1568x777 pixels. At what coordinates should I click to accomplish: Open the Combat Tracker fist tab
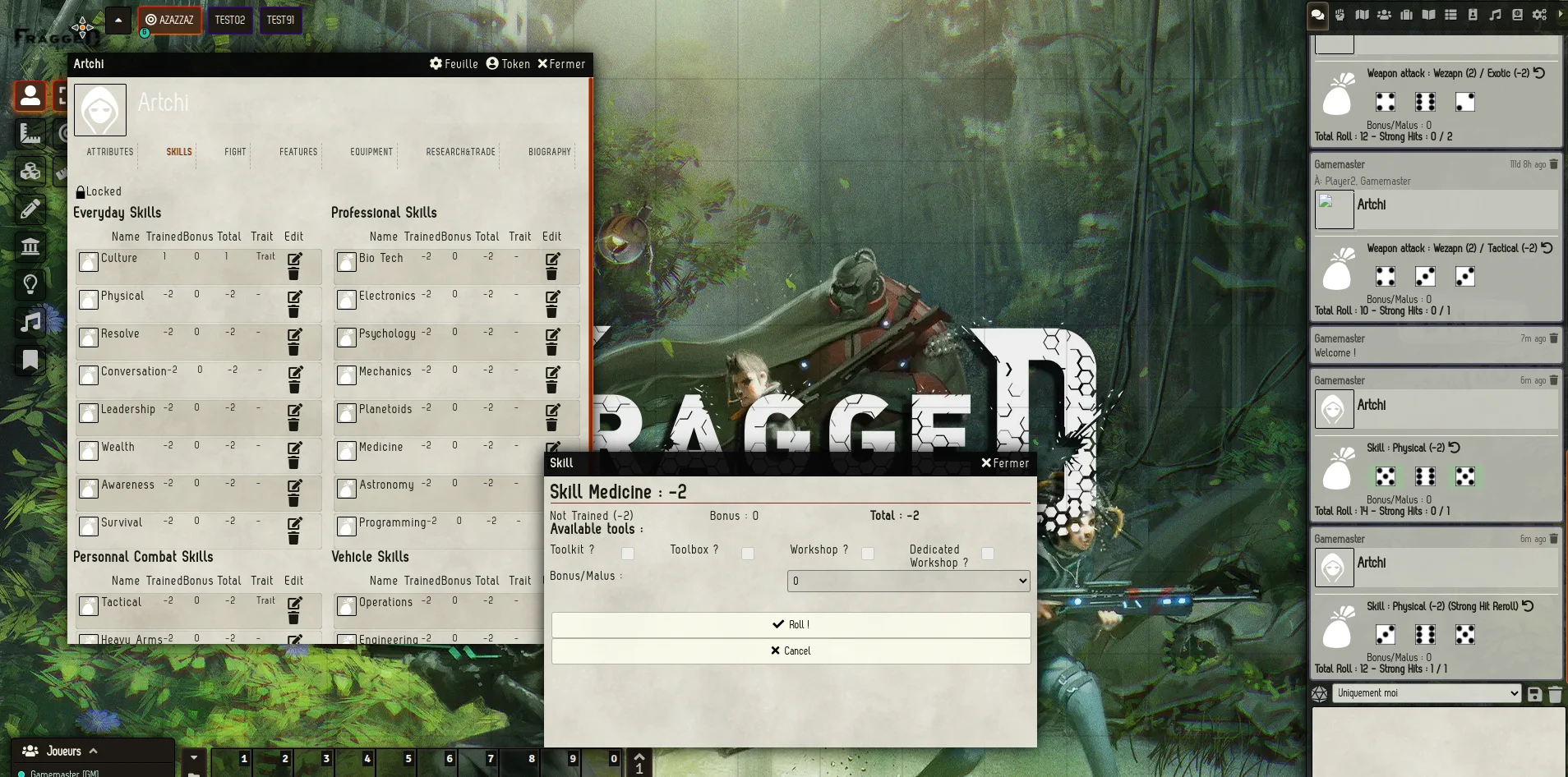tap(1340, 15)
